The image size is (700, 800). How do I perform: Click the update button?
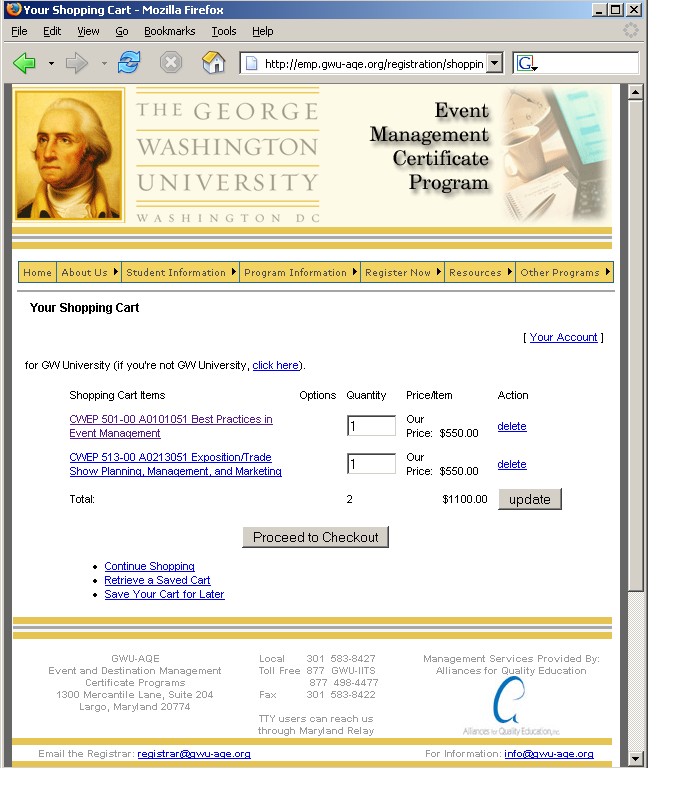click(530, 499)
